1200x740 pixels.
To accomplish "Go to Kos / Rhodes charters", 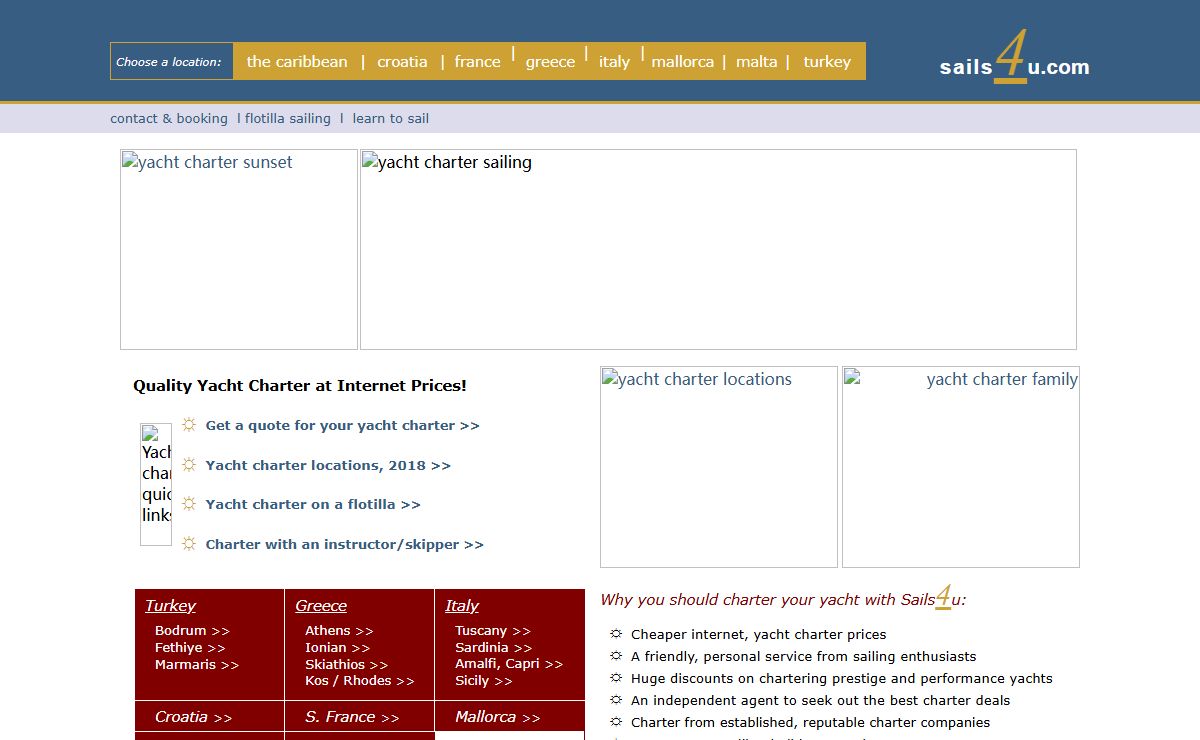I will (x=359, y=680).
